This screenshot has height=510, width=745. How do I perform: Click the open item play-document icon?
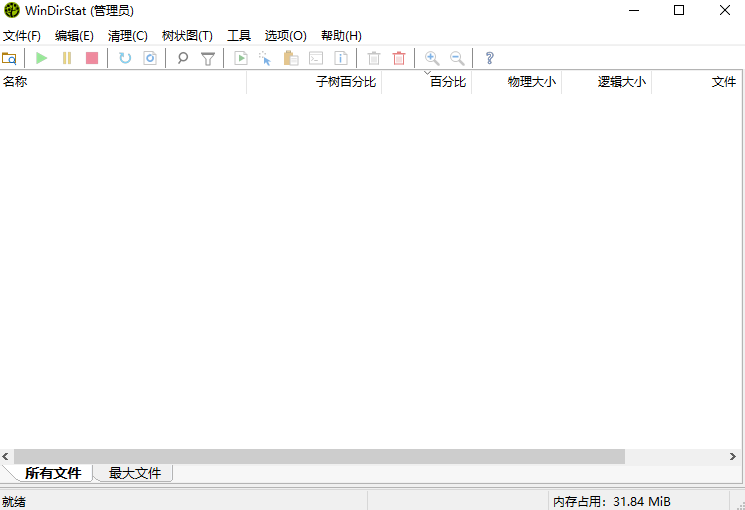click(x=241, y=58)
